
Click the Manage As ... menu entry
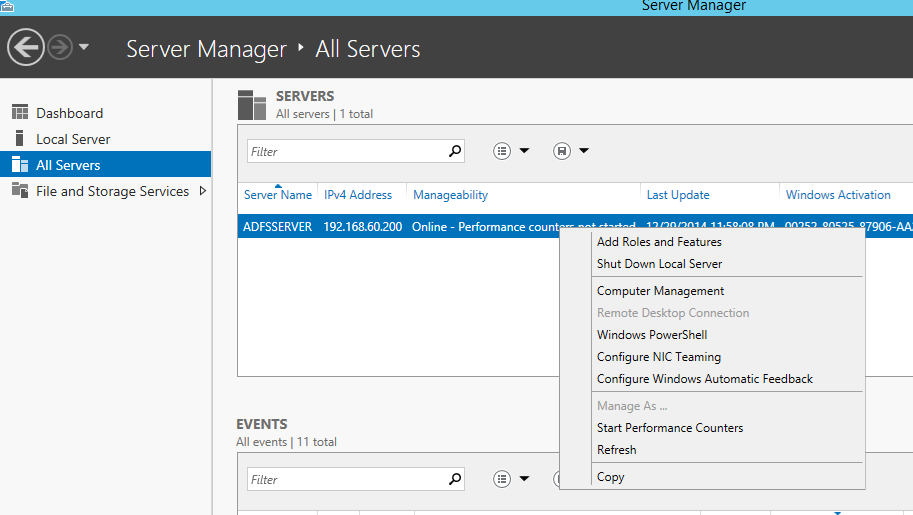coord(632,406)
